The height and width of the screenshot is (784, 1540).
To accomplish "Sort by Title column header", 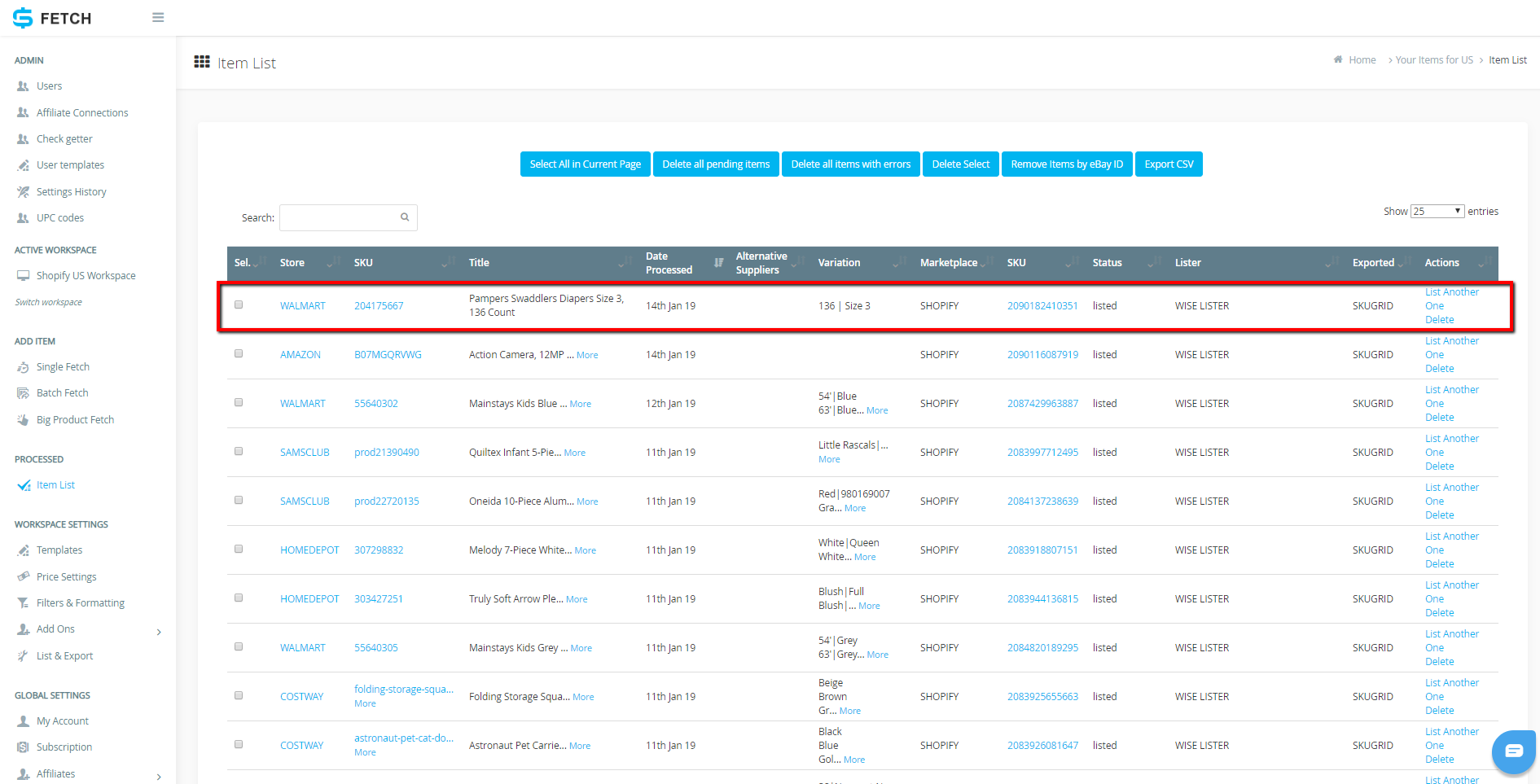I will [550, 263].
